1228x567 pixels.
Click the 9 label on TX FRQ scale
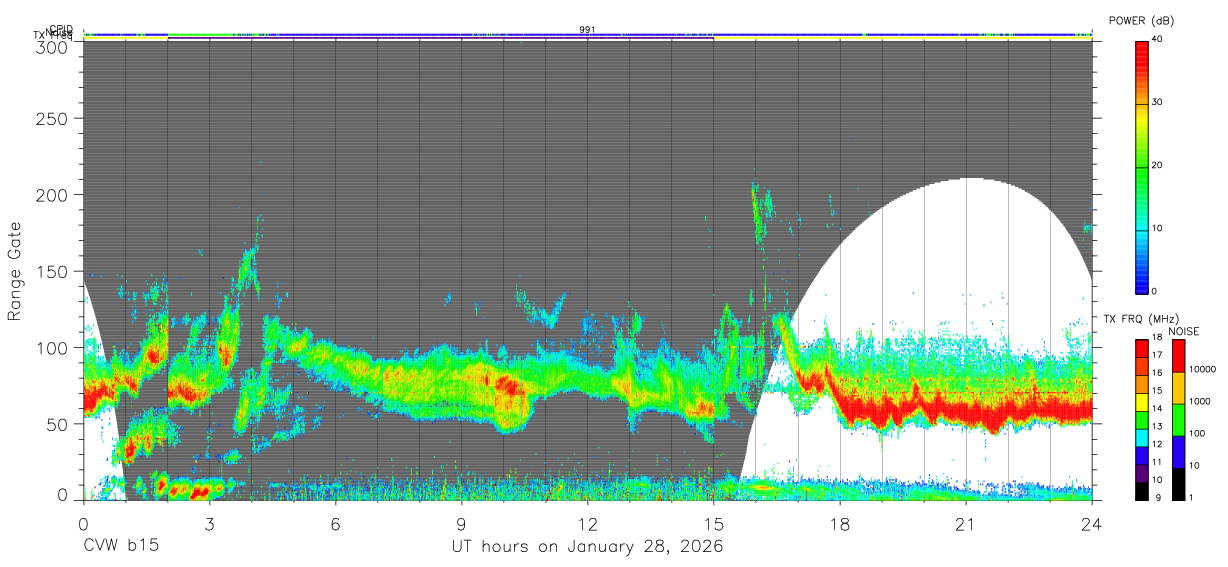[x=1156, y=497]
